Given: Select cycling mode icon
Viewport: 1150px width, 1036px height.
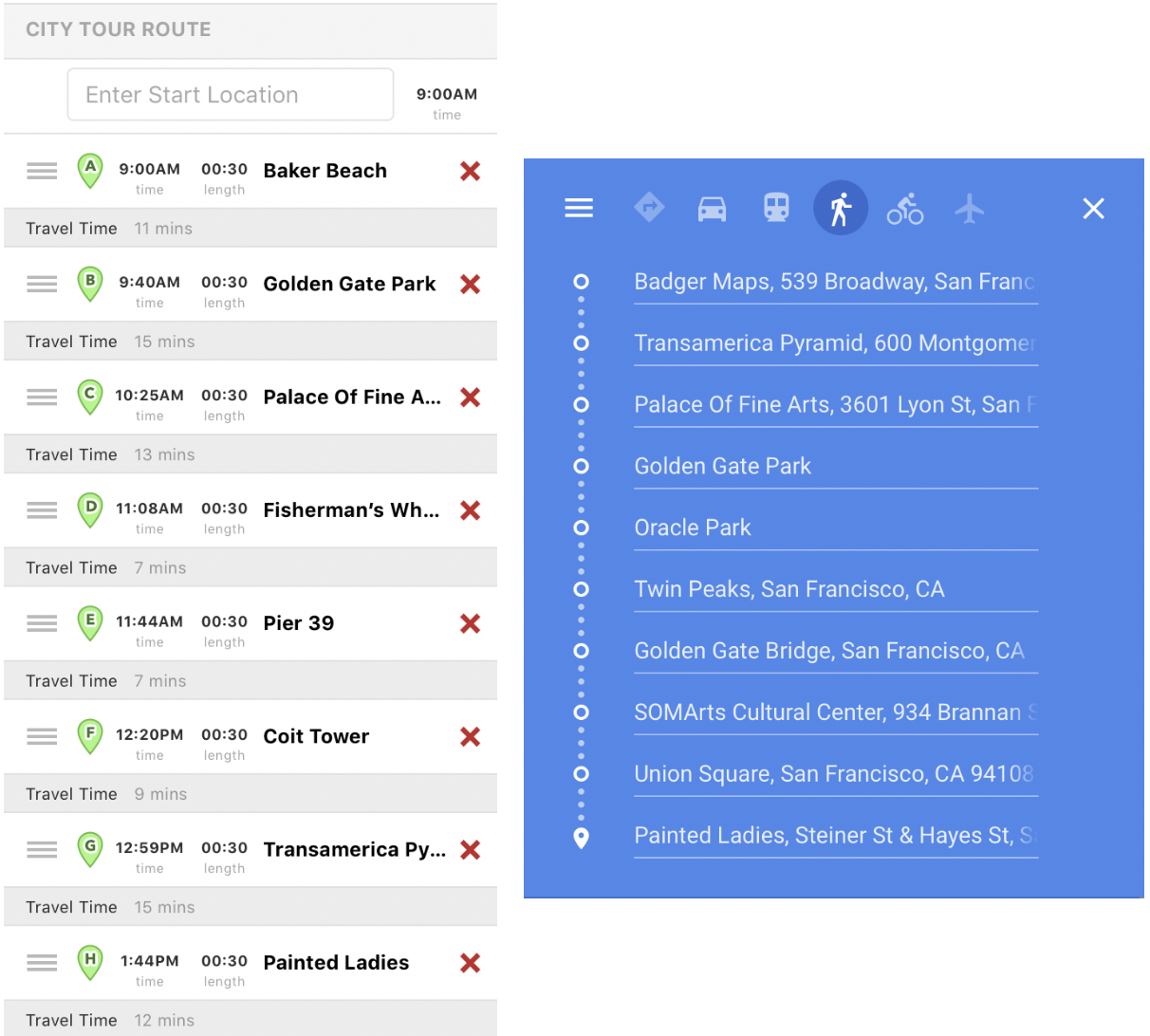Looking at the screenshot, I should (x=905, y=208).
